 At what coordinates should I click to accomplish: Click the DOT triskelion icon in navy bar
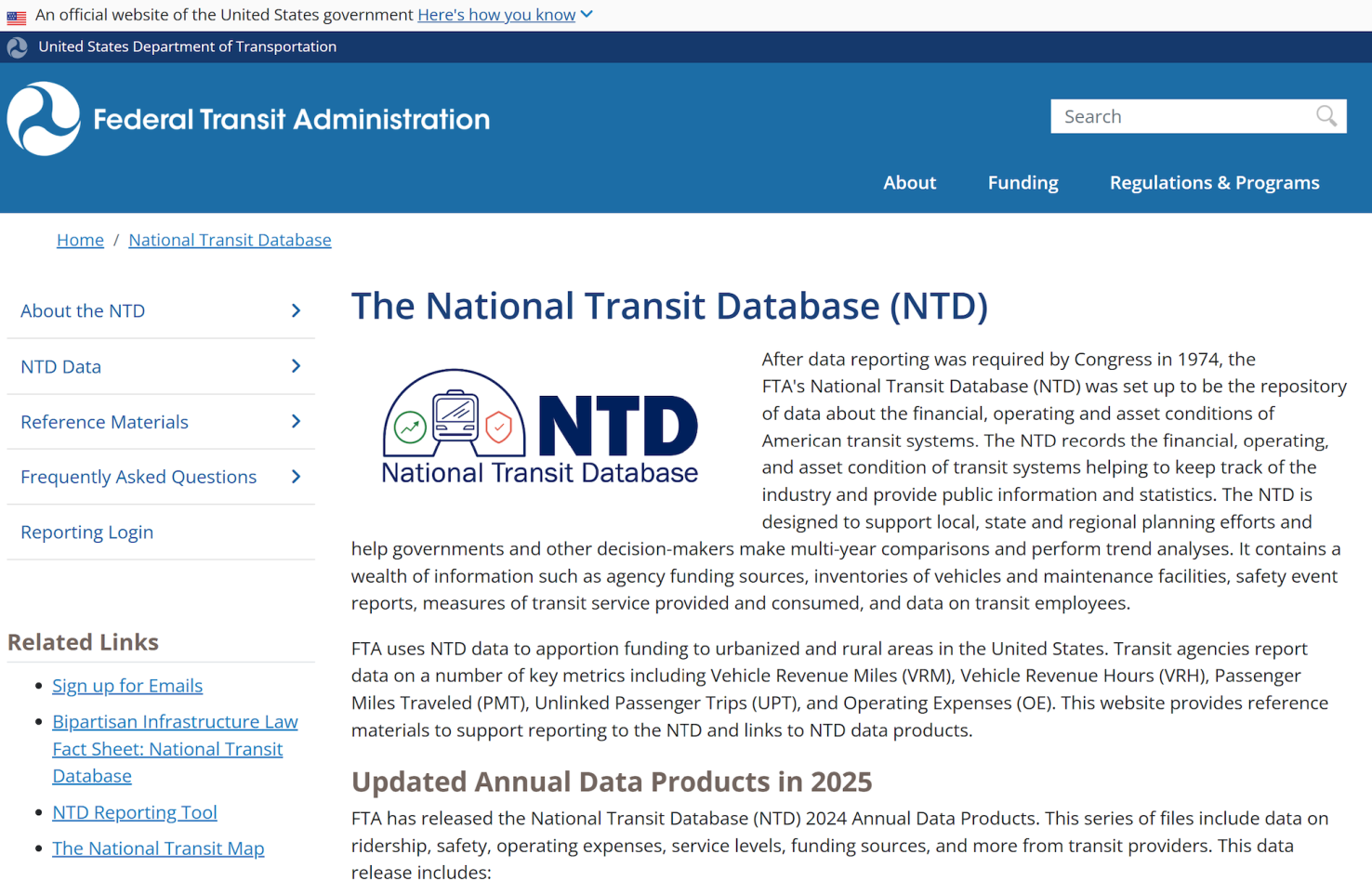18,47
